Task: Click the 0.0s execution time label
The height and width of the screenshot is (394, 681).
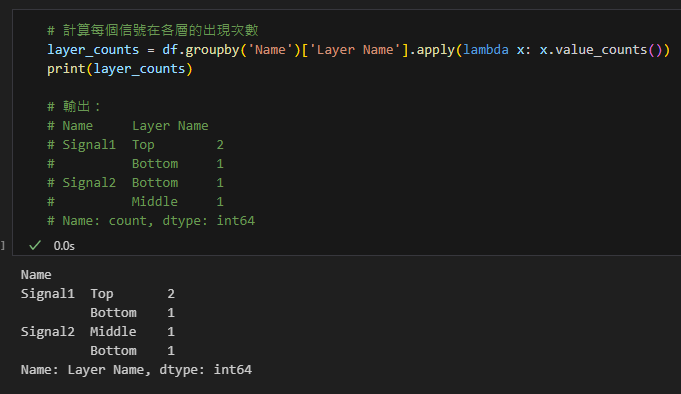Action: point(64,246)
